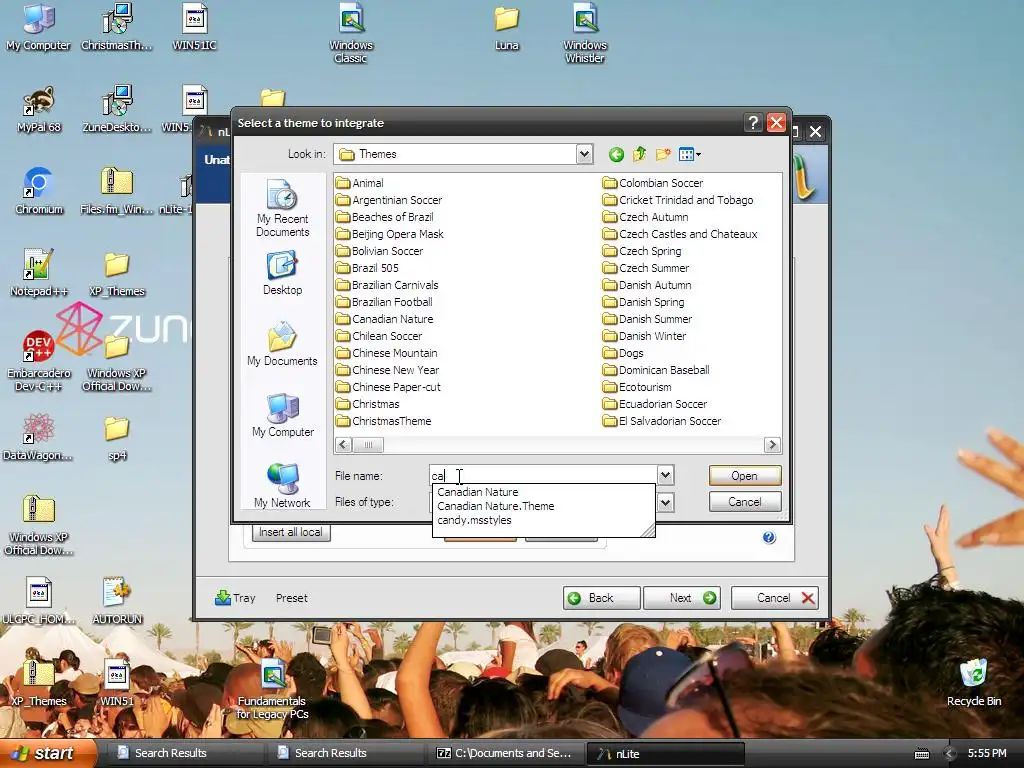This screenshot has height=768, width=1024.
Task: Click the horizontal scrollbar thumb in file list
Action: click(x=368, y=445)
